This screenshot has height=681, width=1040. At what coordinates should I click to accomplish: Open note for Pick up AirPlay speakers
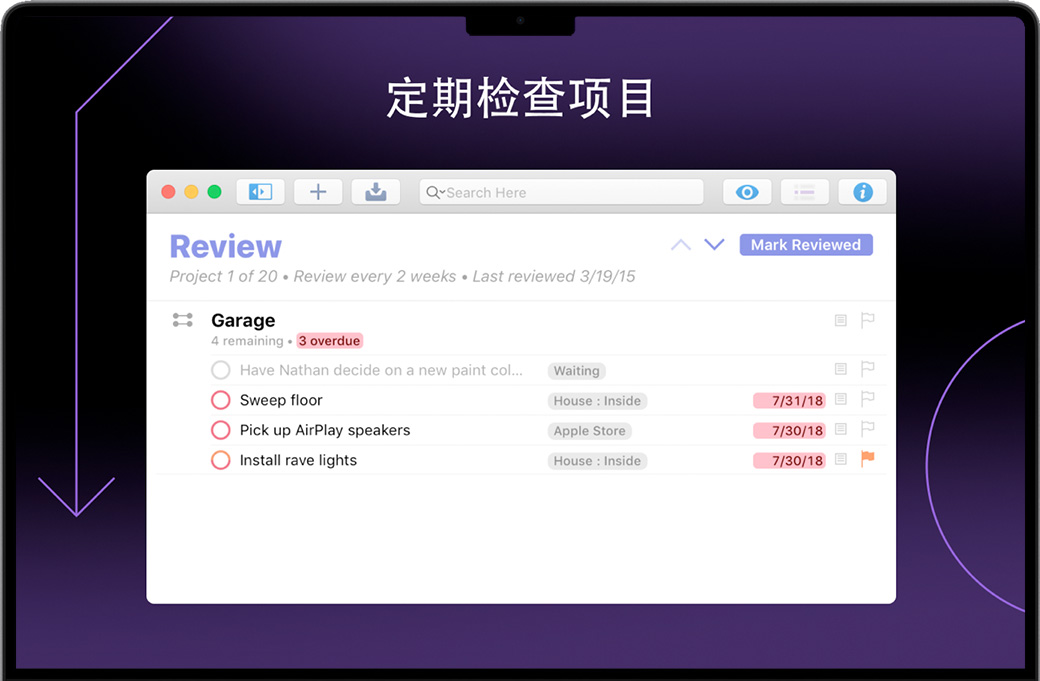841,429
